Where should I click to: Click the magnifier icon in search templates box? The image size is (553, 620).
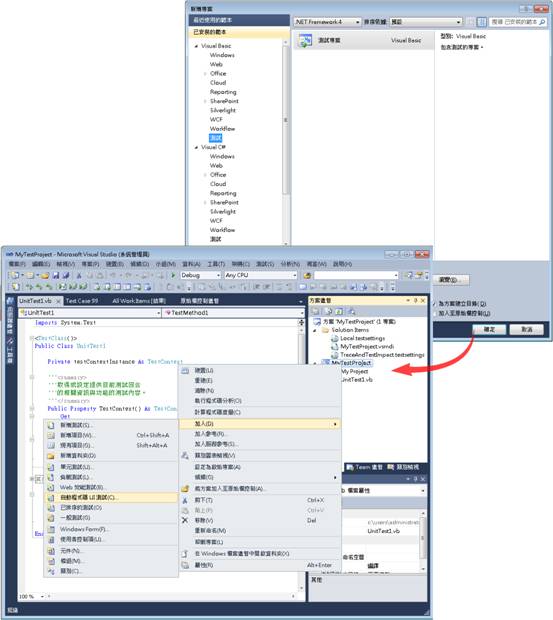coord(542,22)
